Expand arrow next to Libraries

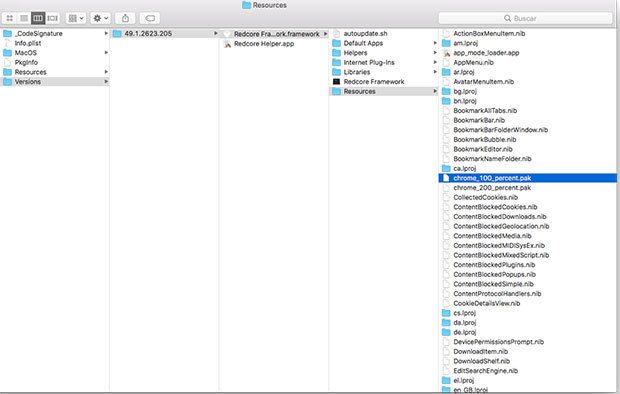click(435, 72)
